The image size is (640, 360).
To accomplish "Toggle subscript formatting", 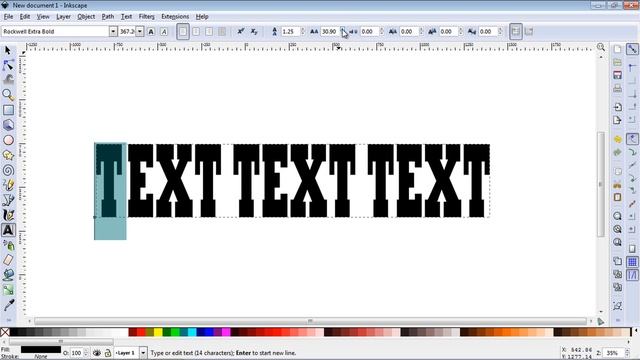I will coord(254,31).
